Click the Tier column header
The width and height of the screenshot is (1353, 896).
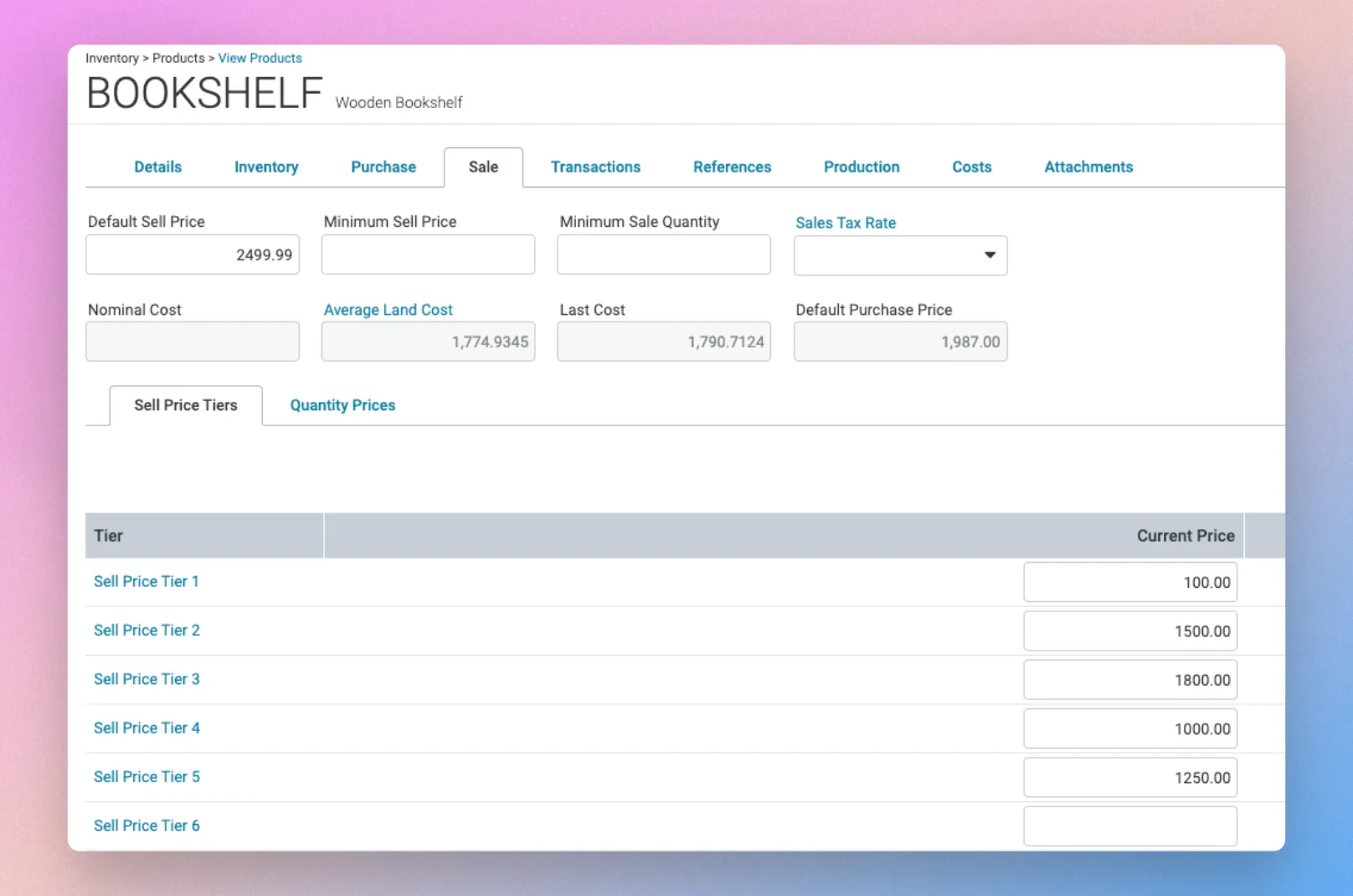[204, 536]
